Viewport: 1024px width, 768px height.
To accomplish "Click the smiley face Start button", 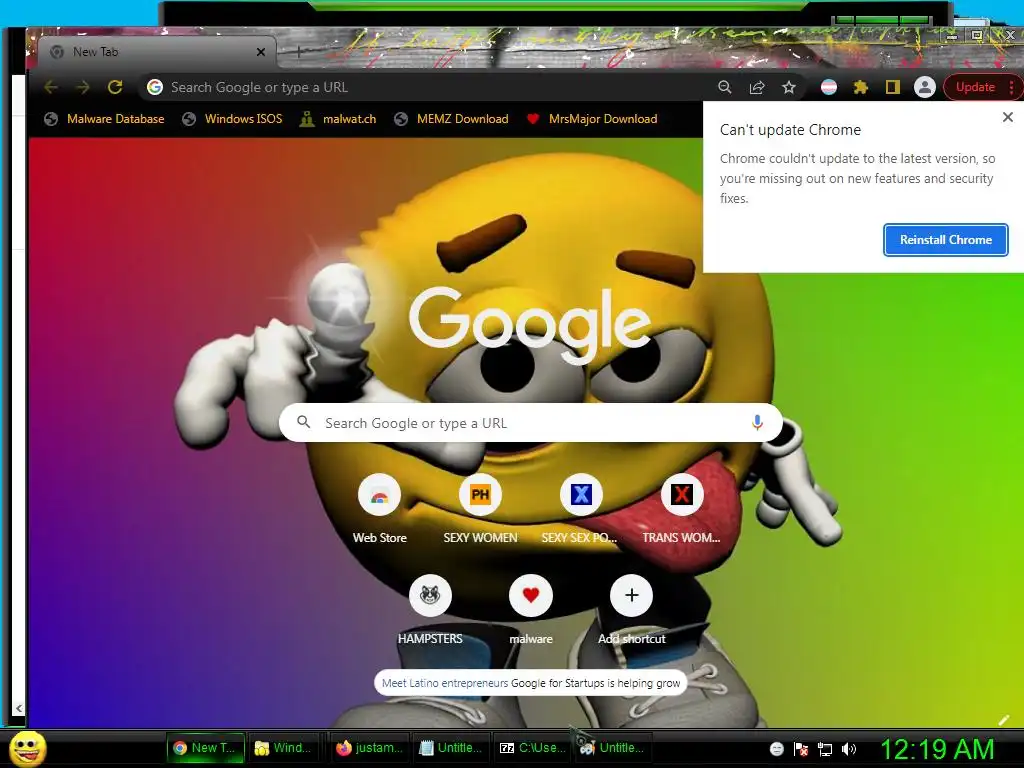I will click(x=27, y=748).
